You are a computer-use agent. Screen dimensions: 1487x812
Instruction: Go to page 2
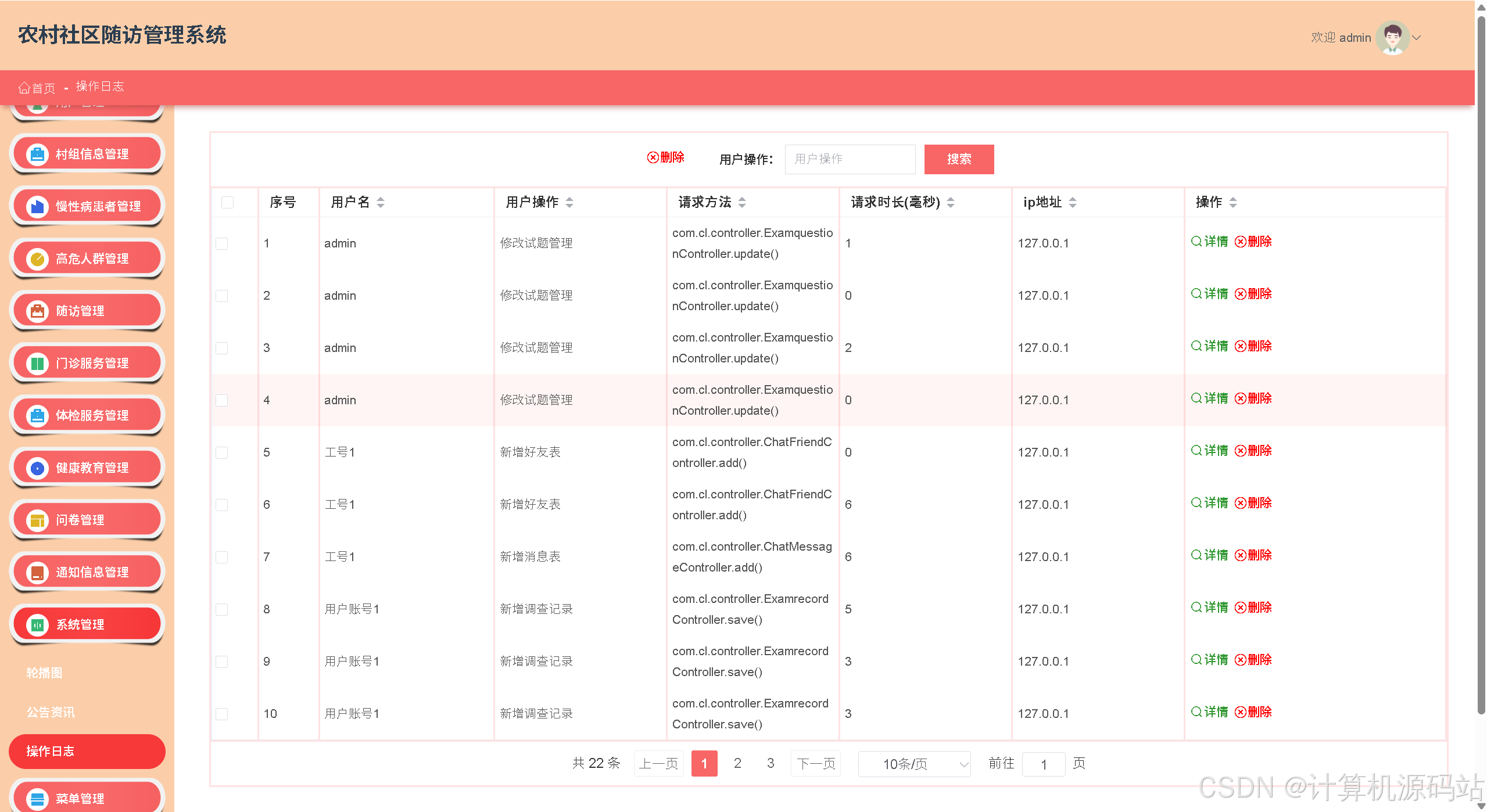pos(737,763)
